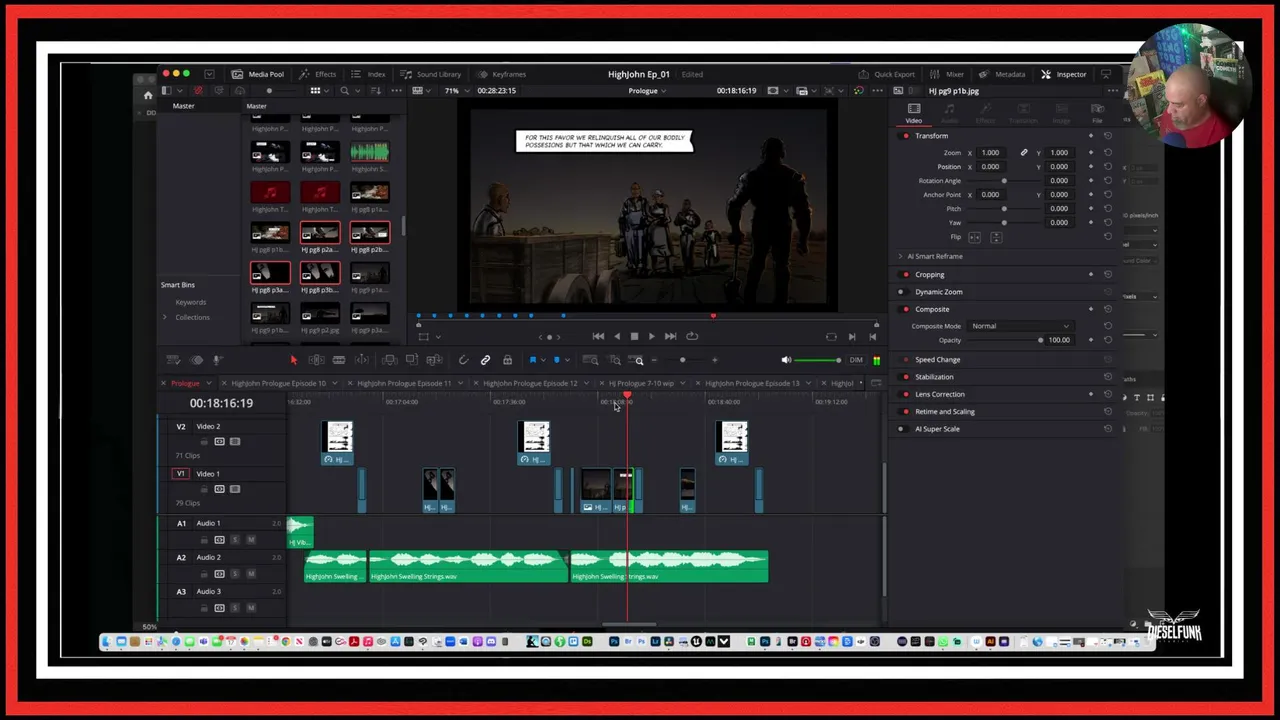Screen dimensions: 1280x720
Task: Jump to last frame in viewer
Action: (x=670, y=337)
